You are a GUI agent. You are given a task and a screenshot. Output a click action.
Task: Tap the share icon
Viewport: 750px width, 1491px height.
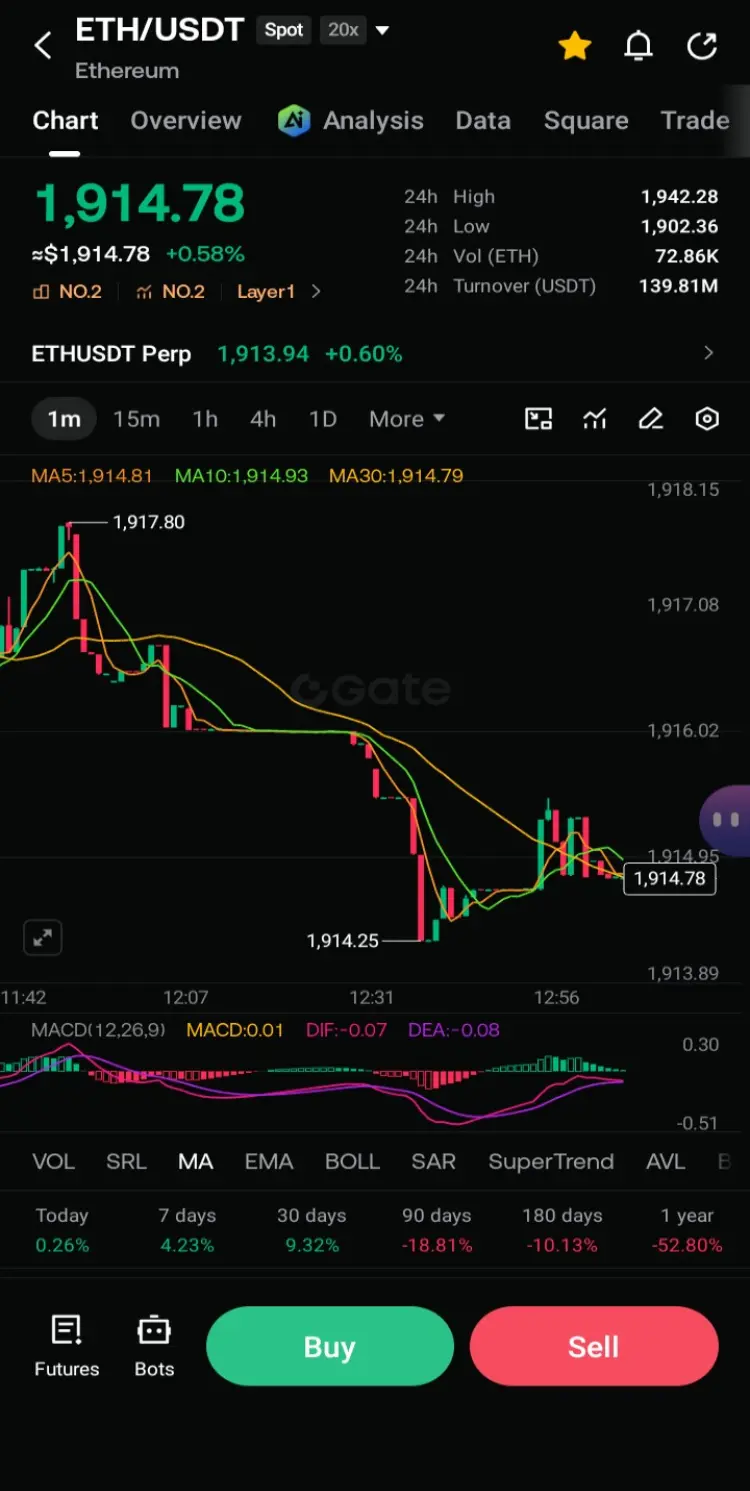[703, 45]
